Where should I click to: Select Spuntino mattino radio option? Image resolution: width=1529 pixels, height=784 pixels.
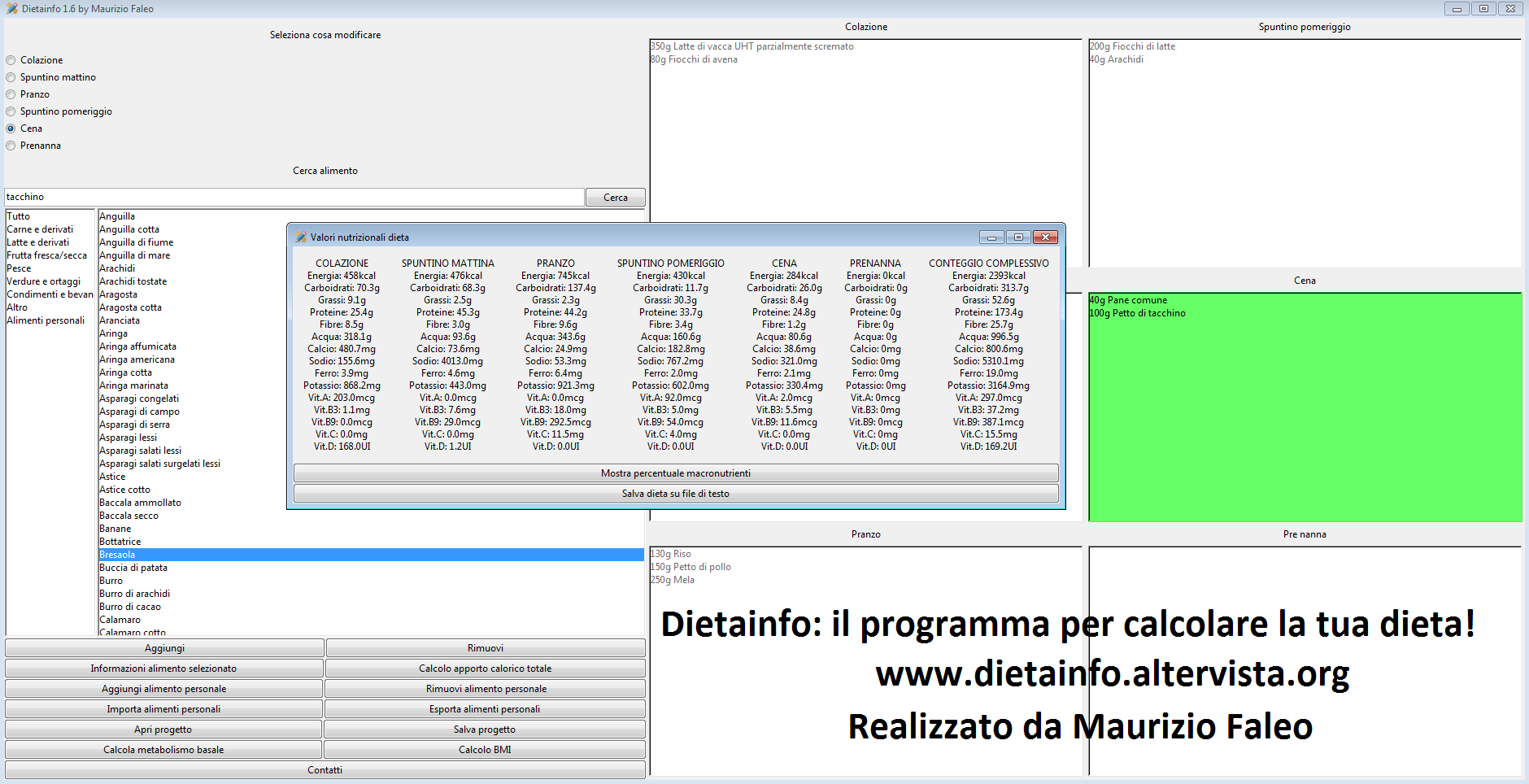(11, 77)
